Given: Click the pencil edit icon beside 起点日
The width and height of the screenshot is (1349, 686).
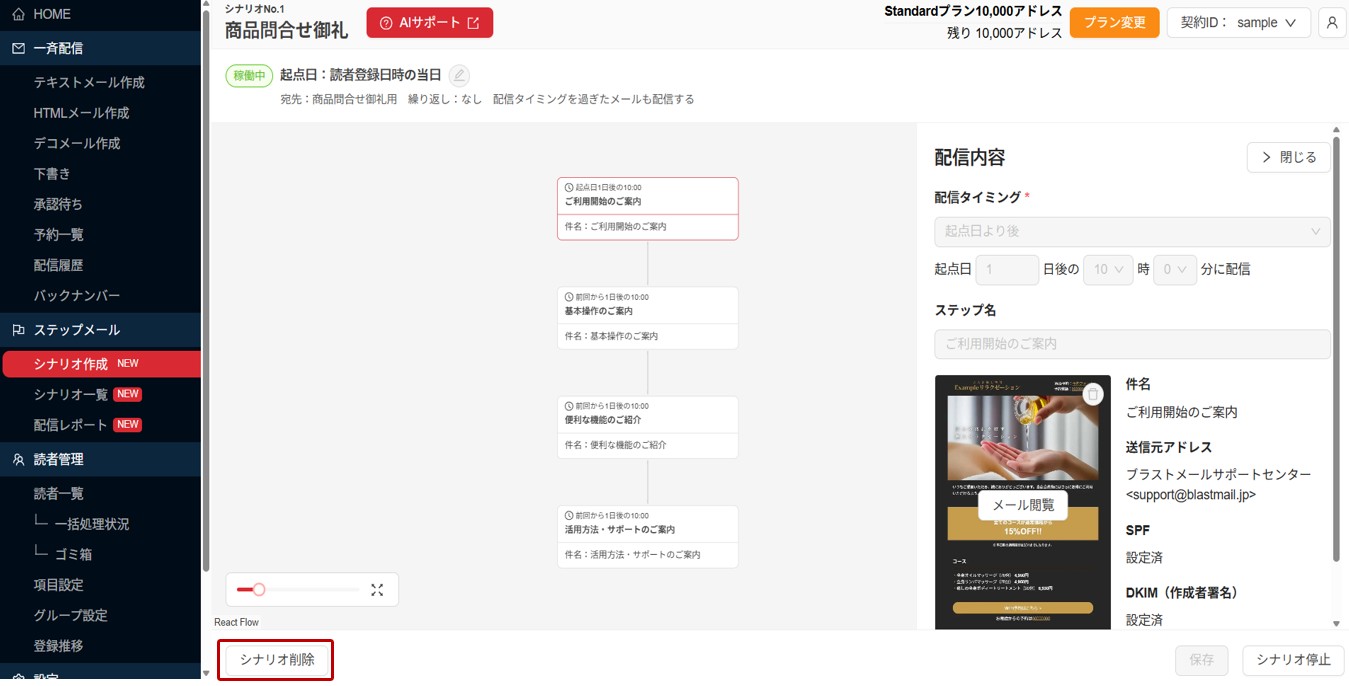Looking at the screenshot, I should click(459, 75).
